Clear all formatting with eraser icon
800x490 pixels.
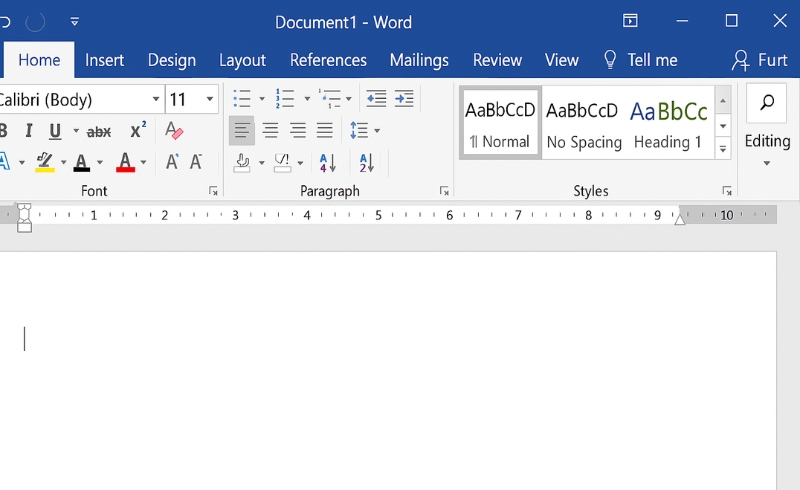(173, 131)
